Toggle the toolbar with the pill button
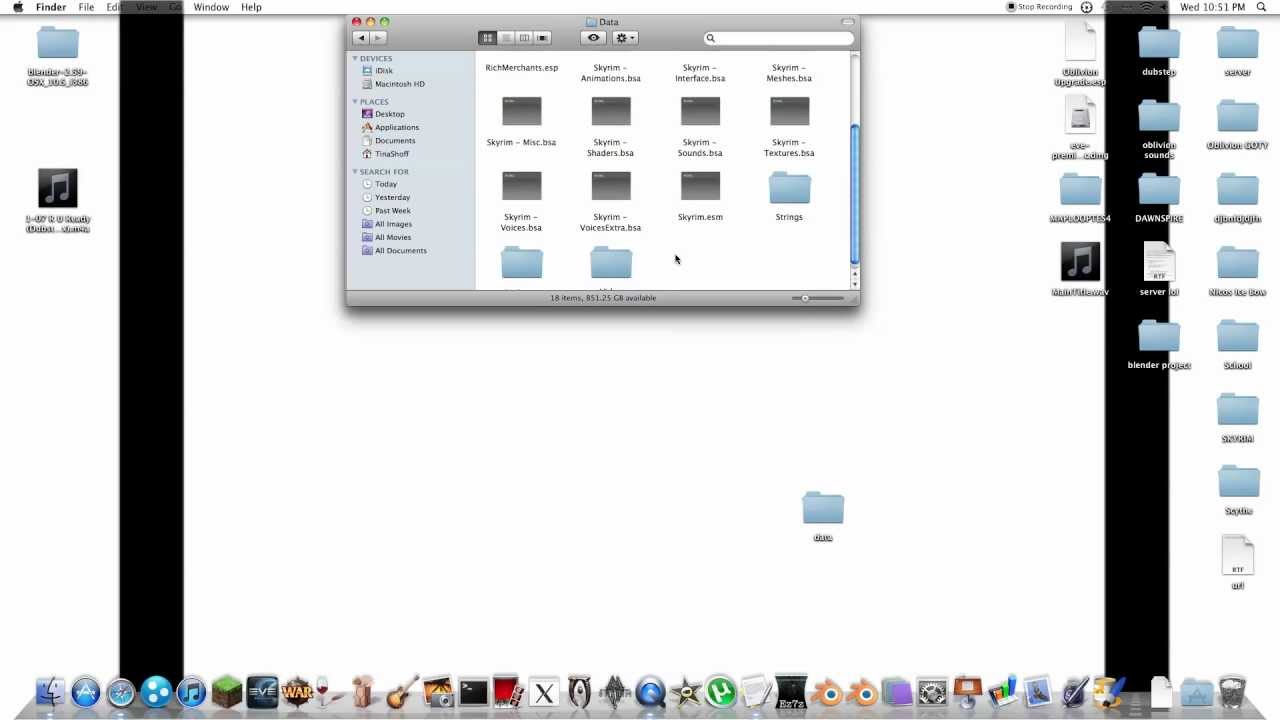This screenshot has width=1280, height=720. [x=848, y=21]
